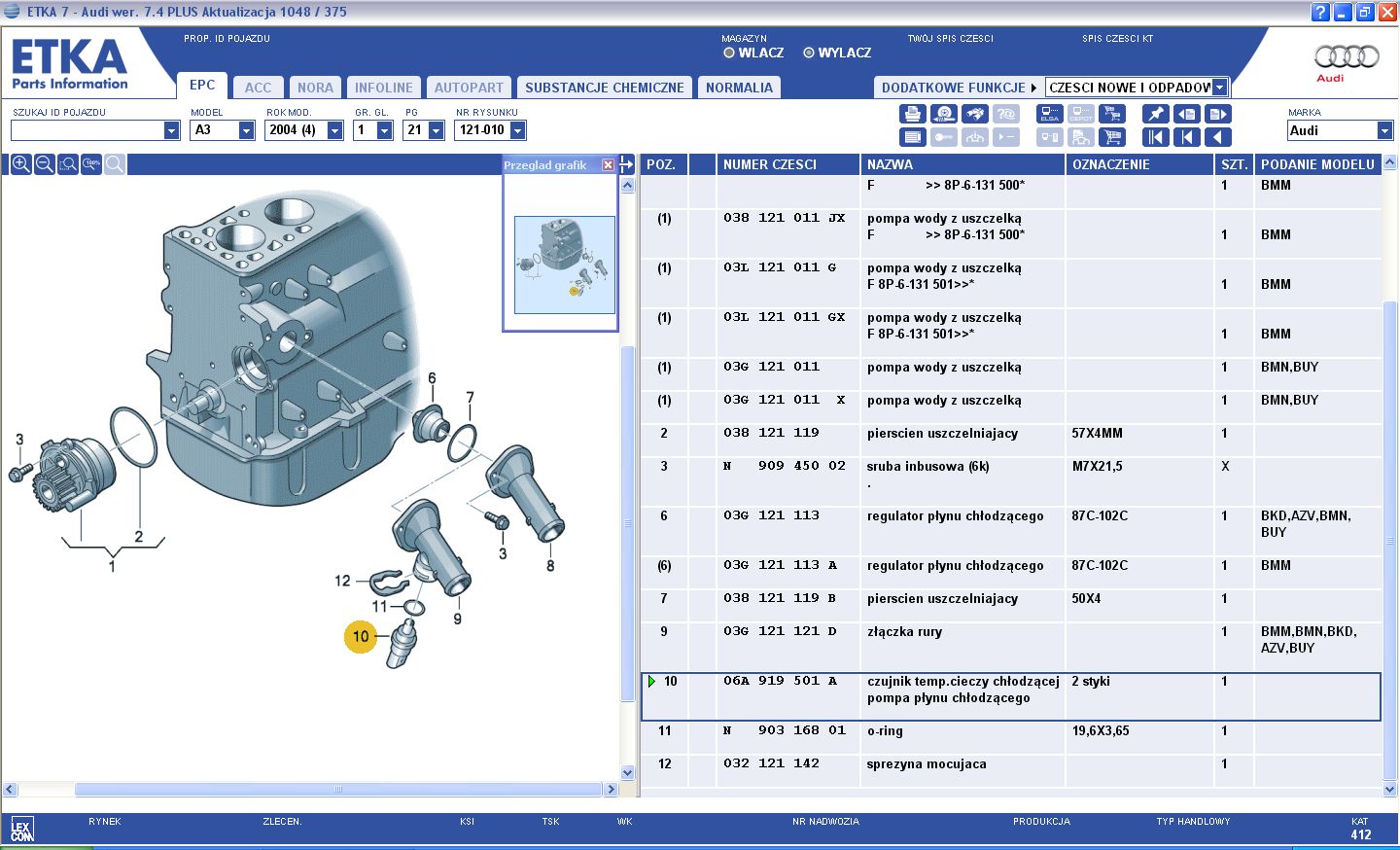Close the Przeglad grafik thumbnail panel
Screen dimensions: 1400x850
click(608, 165)
